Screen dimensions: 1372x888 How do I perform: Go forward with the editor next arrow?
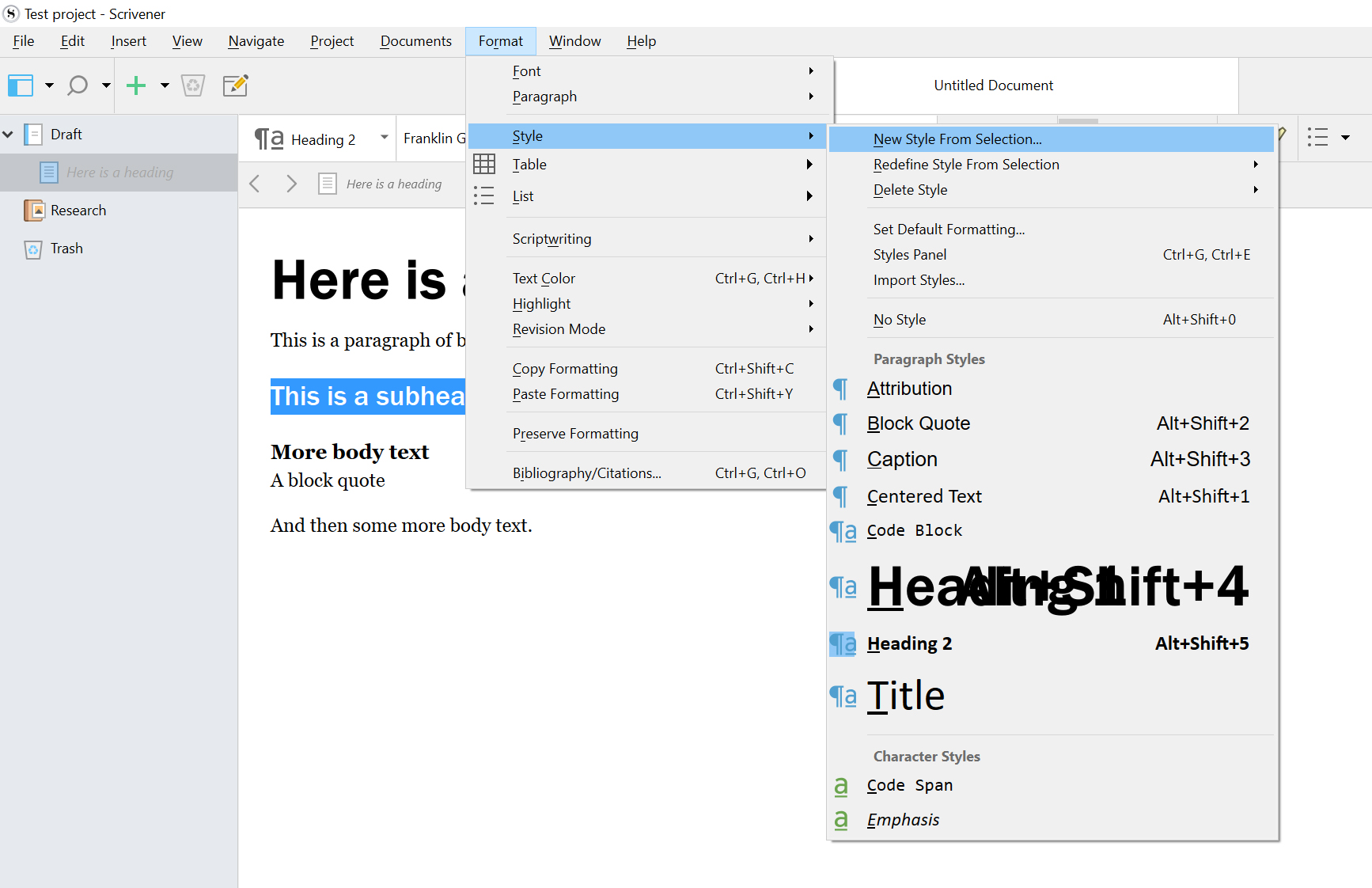291,184
